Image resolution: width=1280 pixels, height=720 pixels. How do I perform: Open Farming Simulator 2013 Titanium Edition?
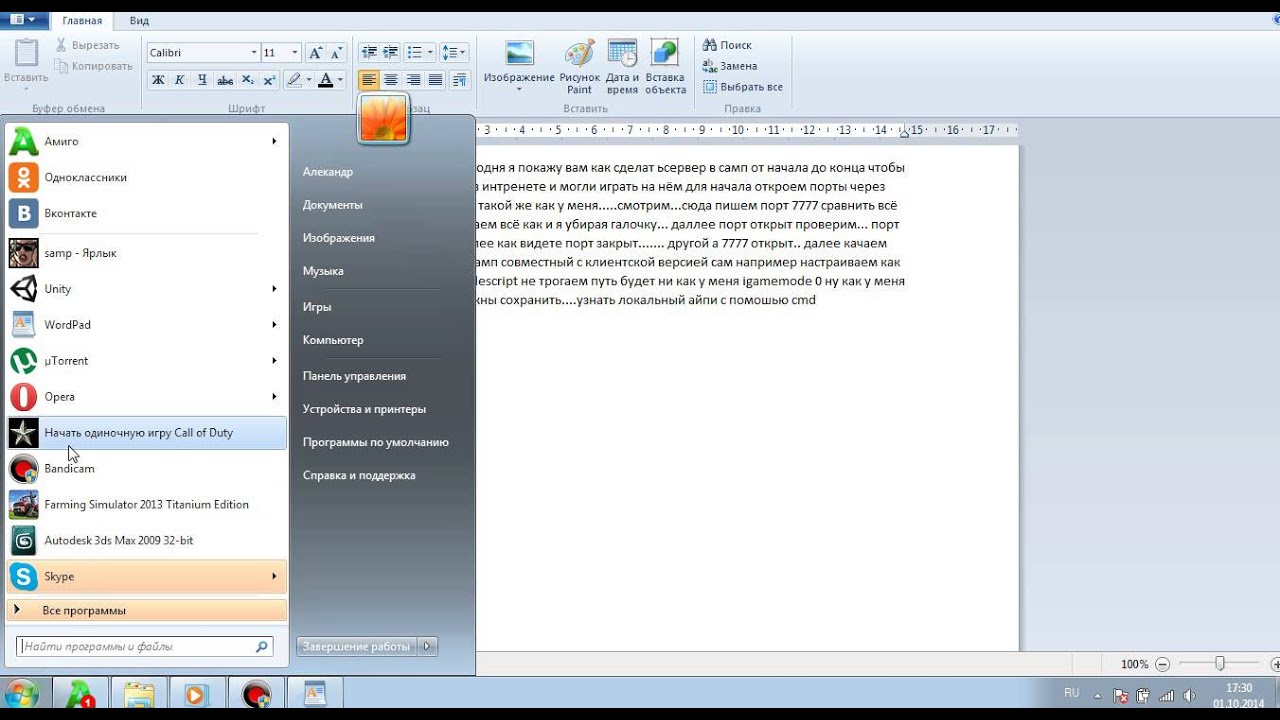[x=147, y=505]
